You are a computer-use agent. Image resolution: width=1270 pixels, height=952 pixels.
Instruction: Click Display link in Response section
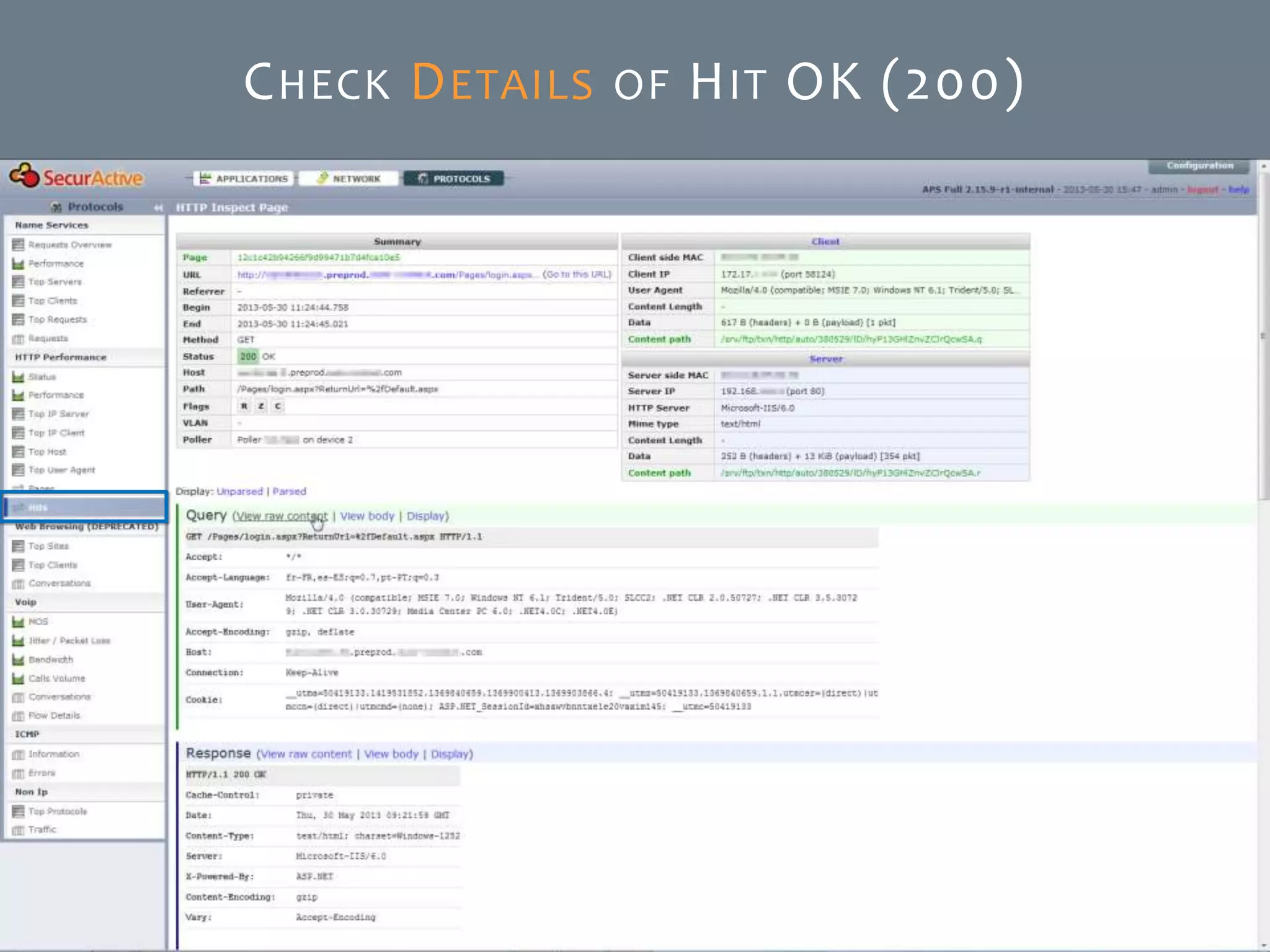coord(450,754)
